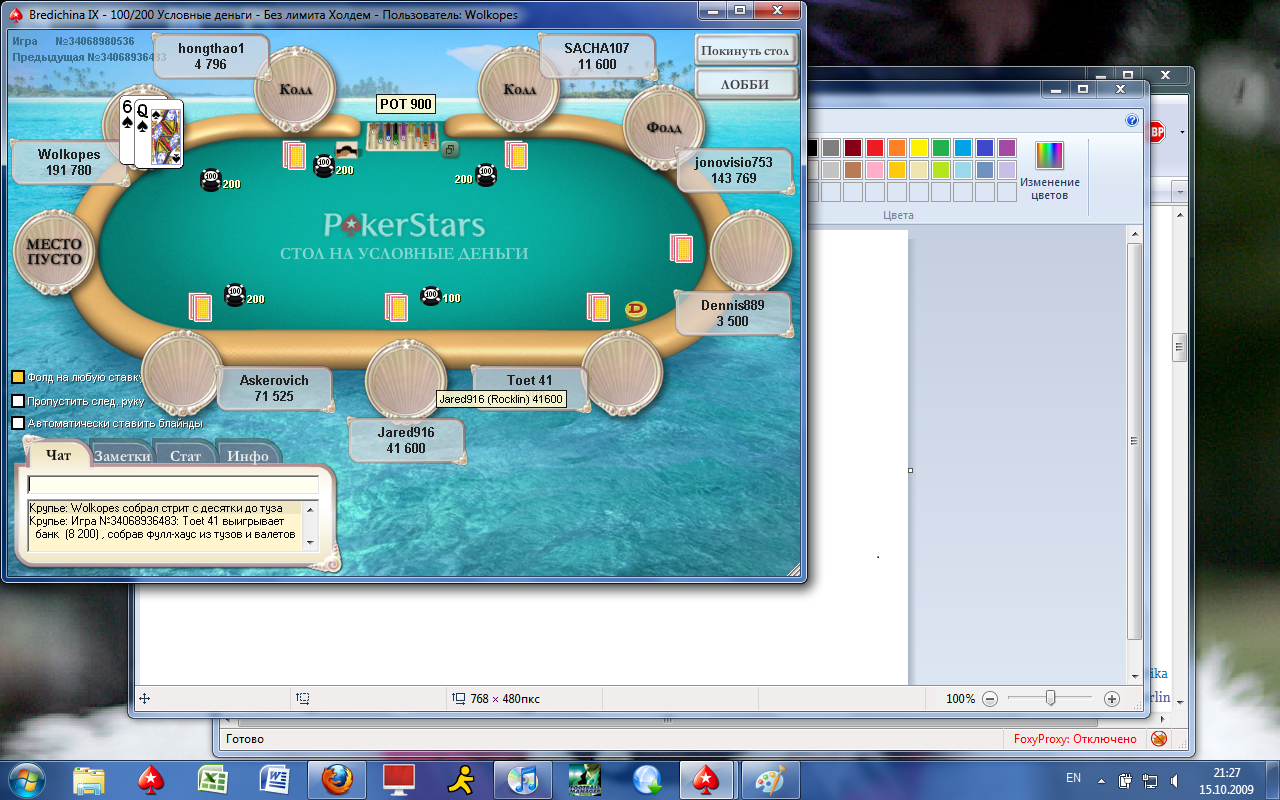Click previous hand number №34068936433
The height and width of the screenshot is (800, 1280).
click(127, 58)
